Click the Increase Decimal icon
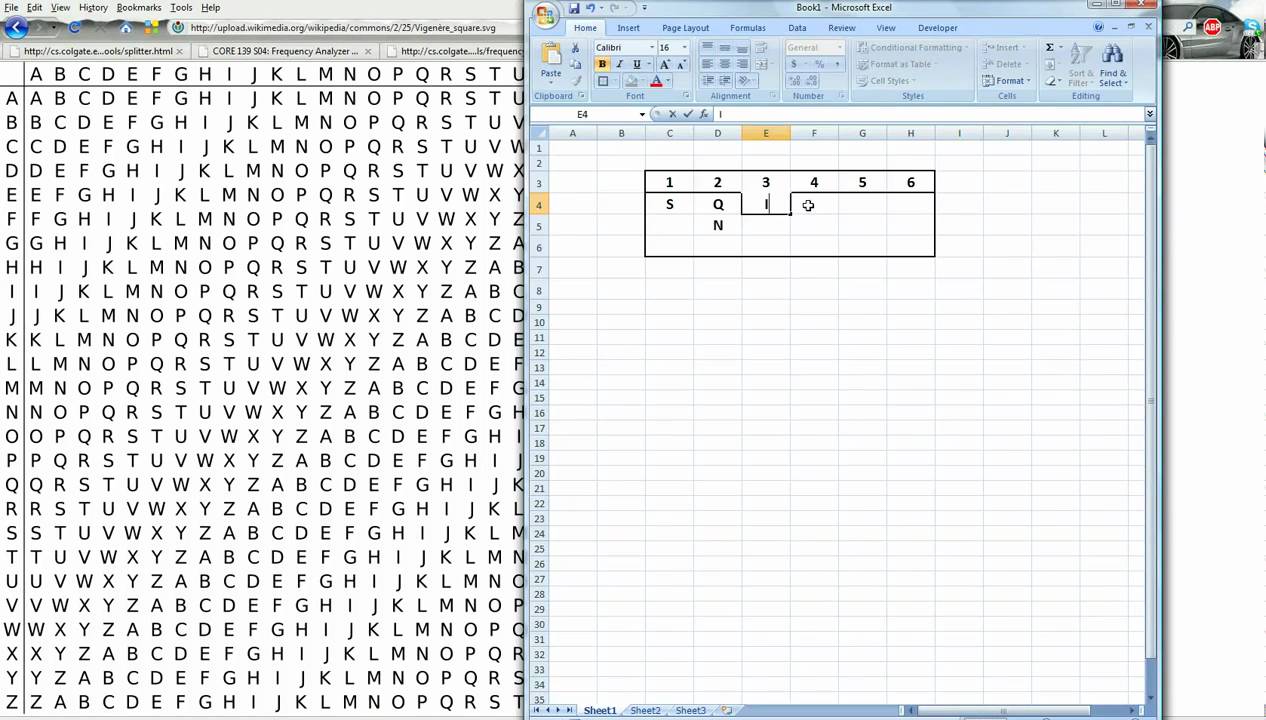This screenshot has width=1266, height=720. (x=793, y=81)
